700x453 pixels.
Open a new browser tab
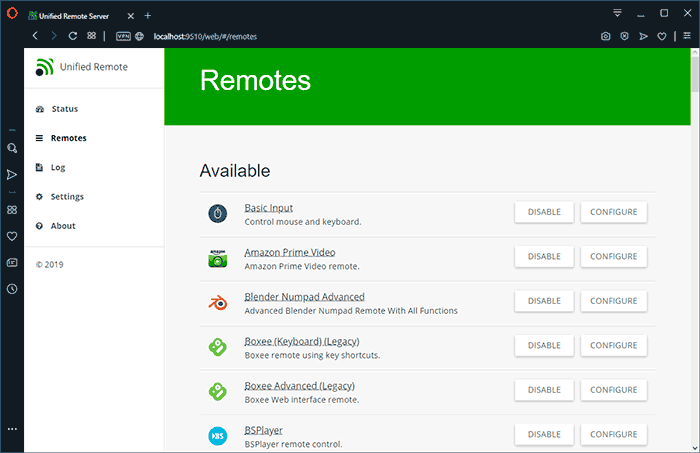tap(148, 15)
